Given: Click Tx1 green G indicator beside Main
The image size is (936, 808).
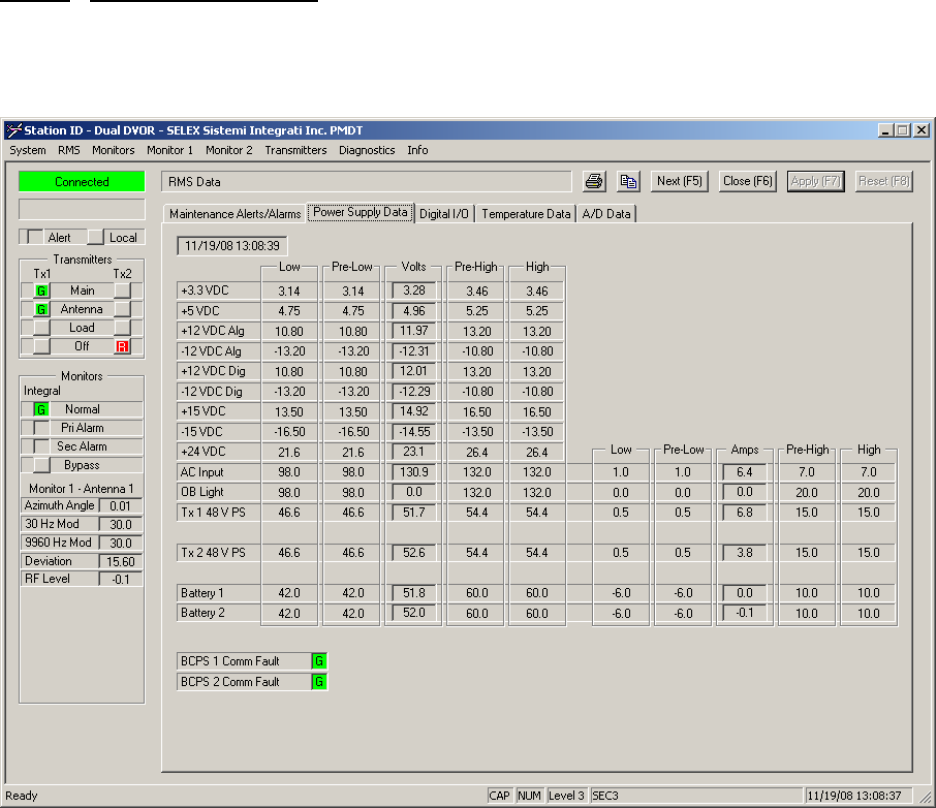Looking at the screenshot, I should tap(42, 291).
